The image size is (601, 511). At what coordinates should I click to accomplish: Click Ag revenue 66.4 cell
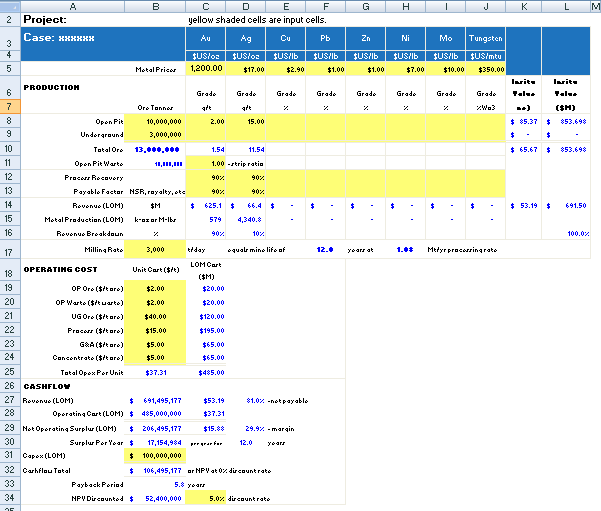[246, 205]
